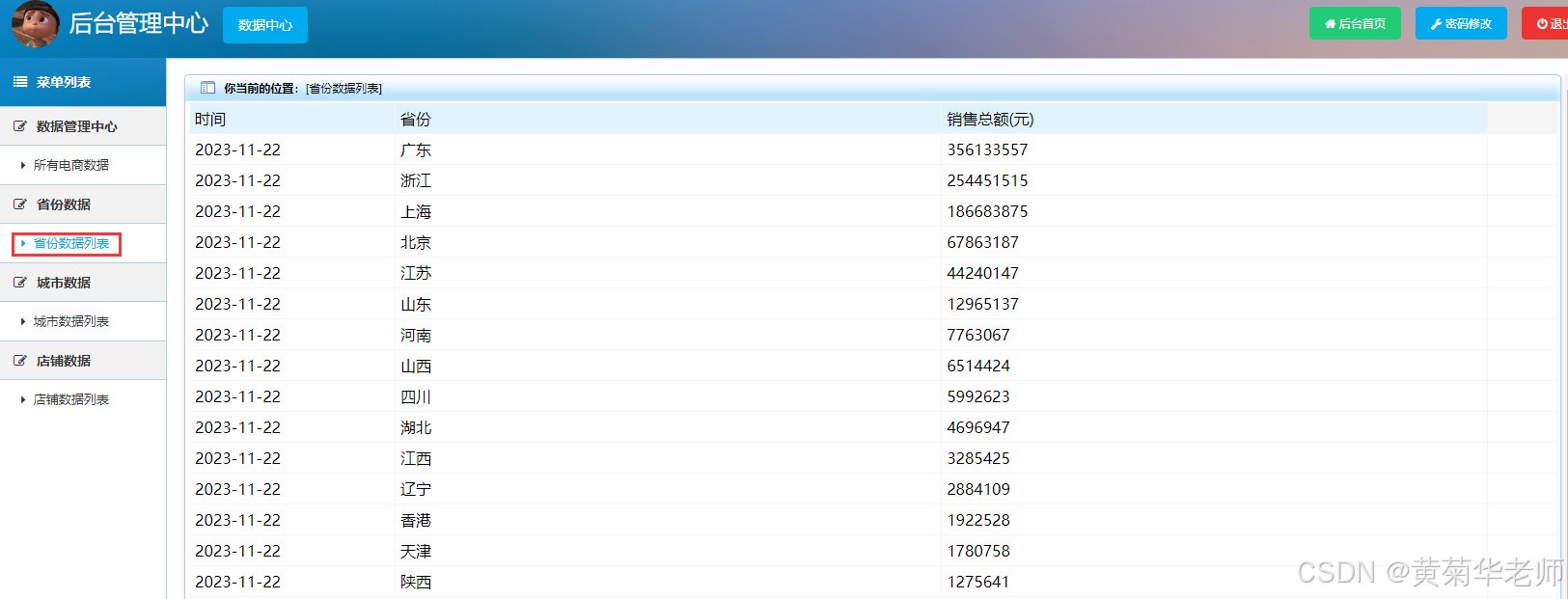Click arrow beside 所有电商数据

(23, 165)
